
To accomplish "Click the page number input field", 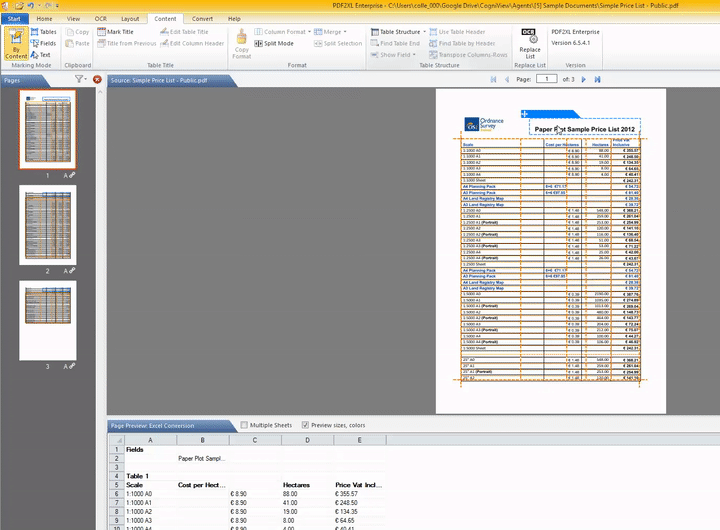I will point(547,78).
